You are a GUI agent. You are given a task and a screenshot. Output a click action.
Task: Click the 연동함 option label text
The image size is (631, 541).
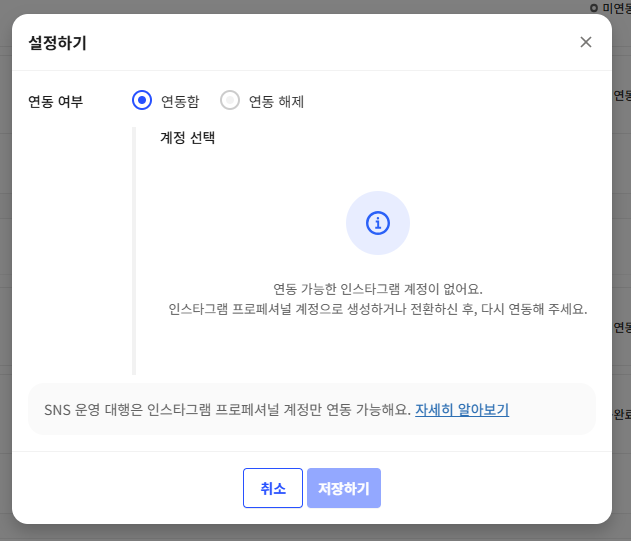click(180, 101)
